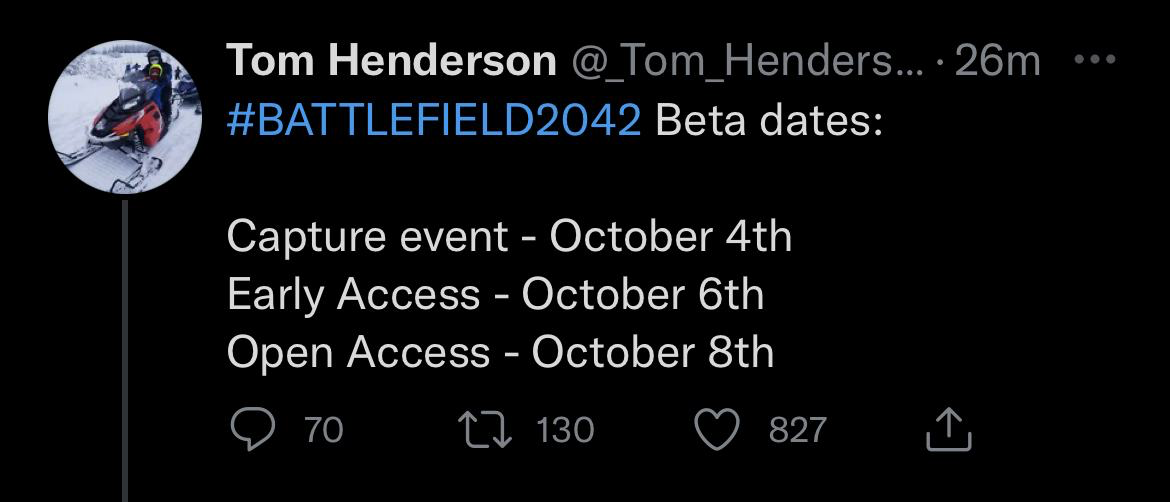Select the "Capture event" text
1170x502 pixels.
click(367, 237)
